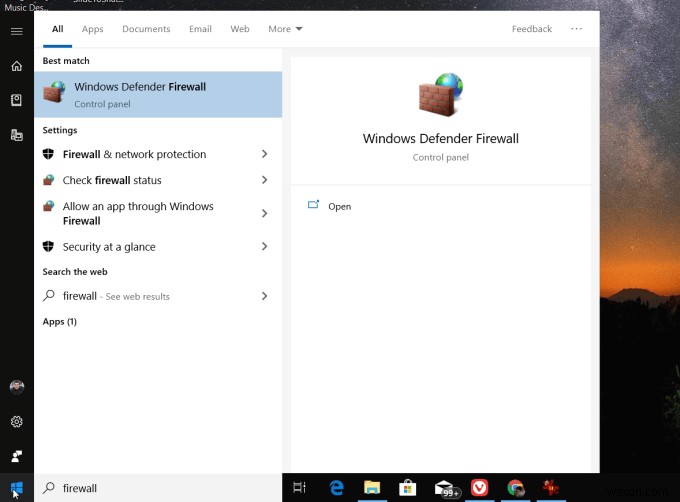The width and height of the screenshot is (680, 502).
Task: Open Mail app with 99+ badge
Action: (446, 489)
